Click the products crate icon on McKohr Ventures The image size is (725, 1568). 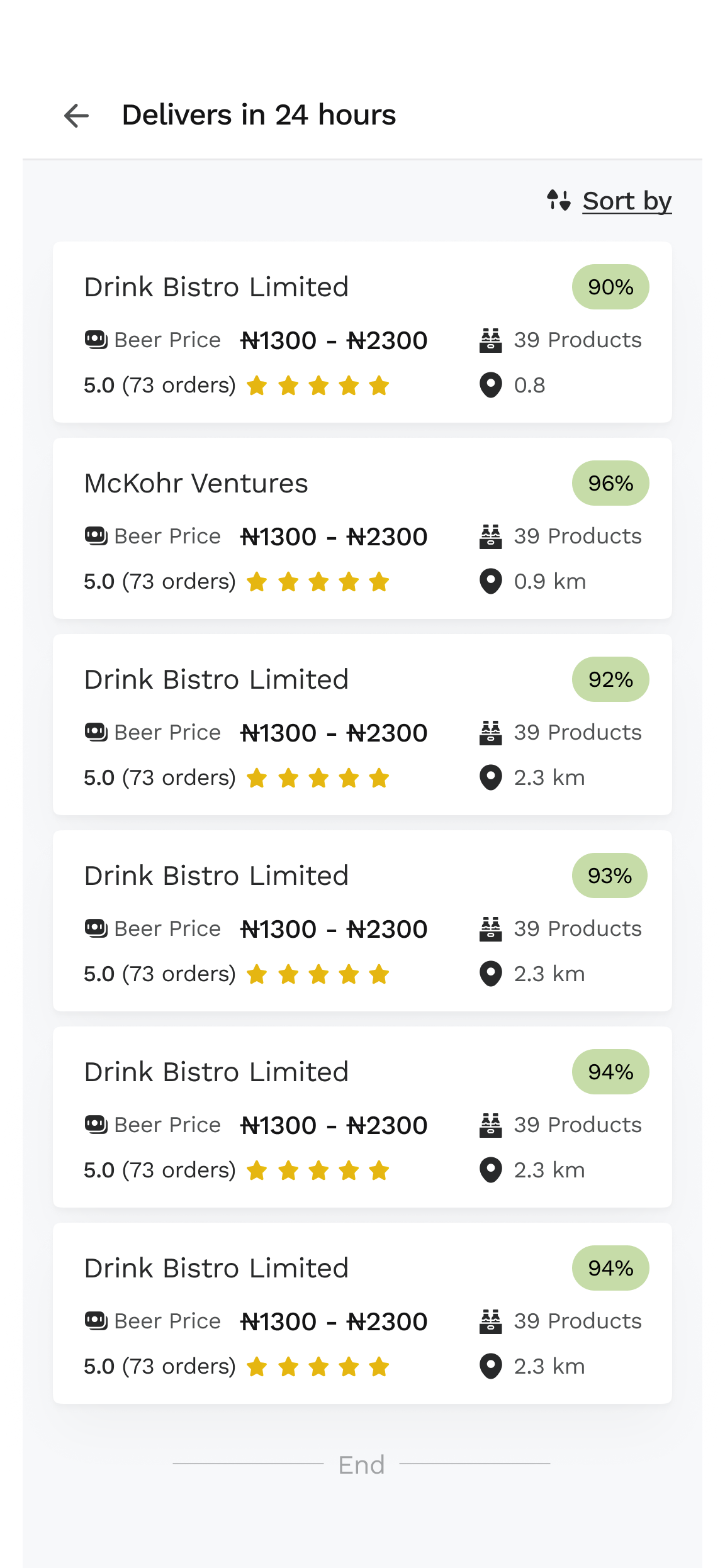490,537
